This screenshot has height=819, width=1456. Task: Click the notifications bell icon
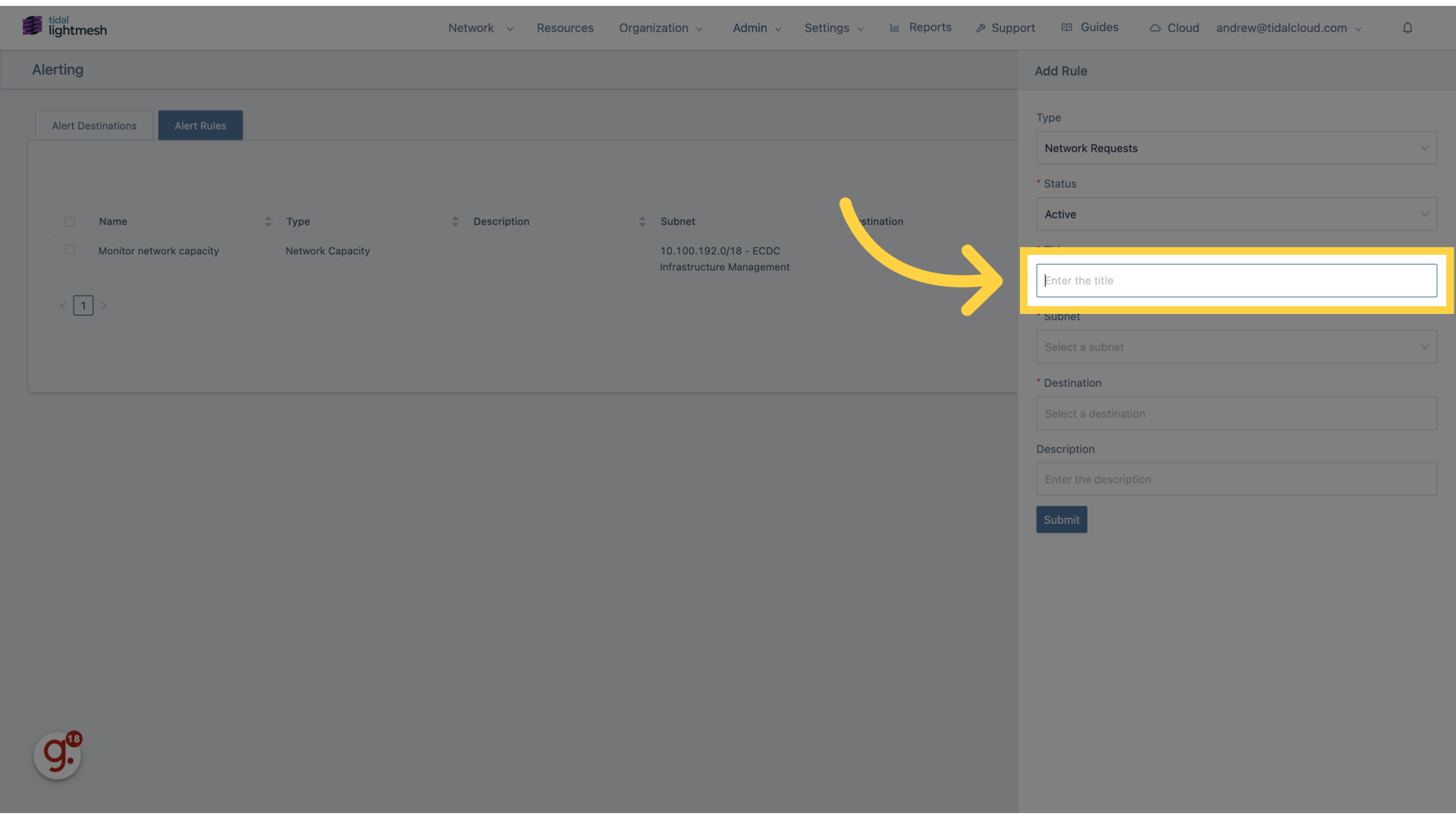click(x=1407, y=27)
